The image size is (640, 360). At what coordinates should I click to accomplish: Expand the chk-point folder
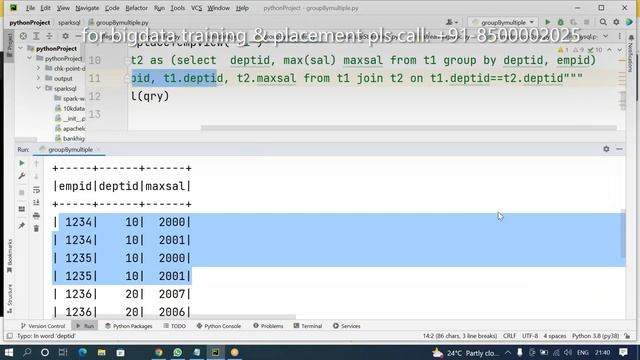[39, 68]
